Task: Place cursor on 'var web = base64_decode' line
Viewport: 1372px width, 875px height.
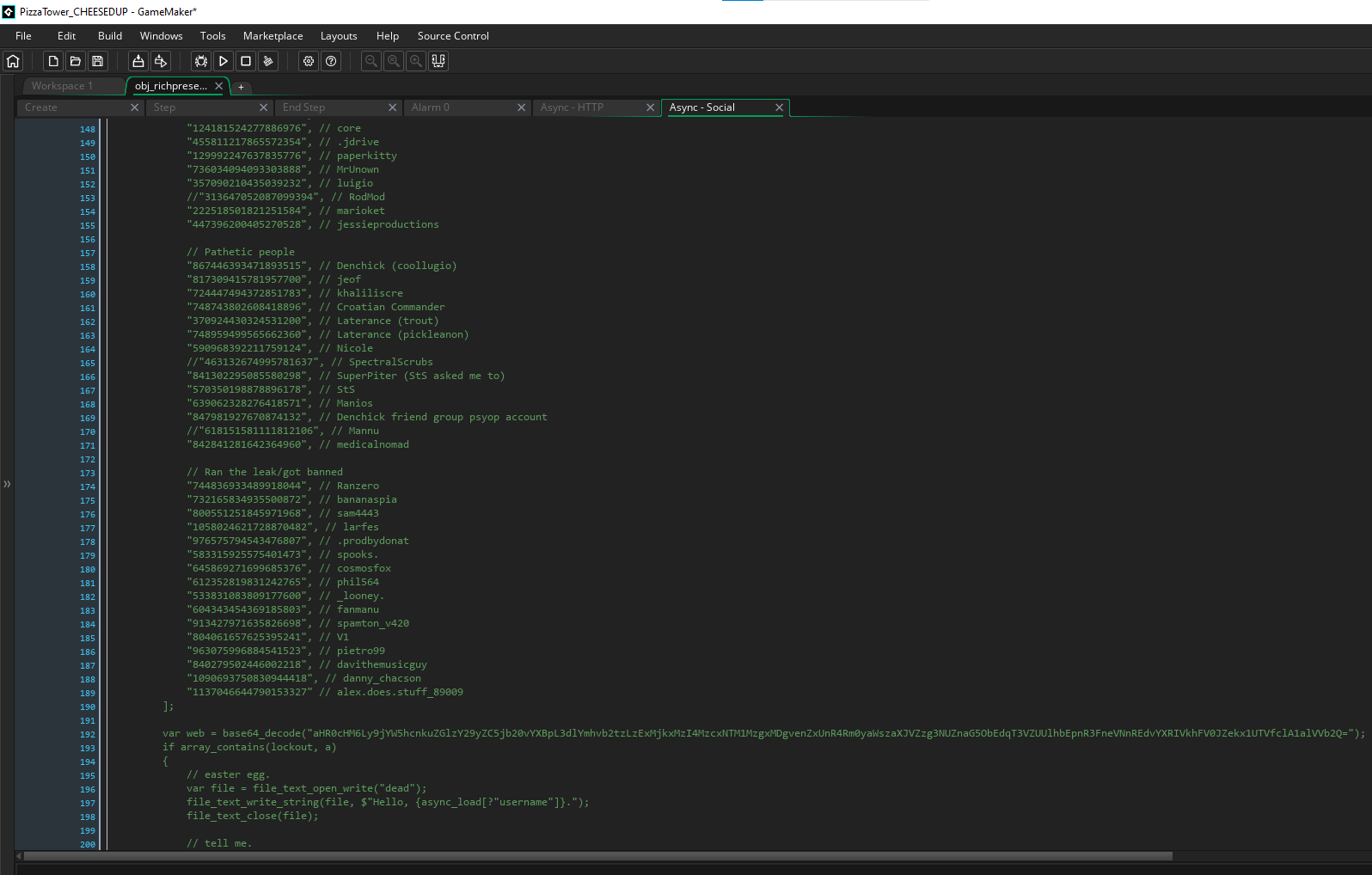Action: [x=763, y=733]
